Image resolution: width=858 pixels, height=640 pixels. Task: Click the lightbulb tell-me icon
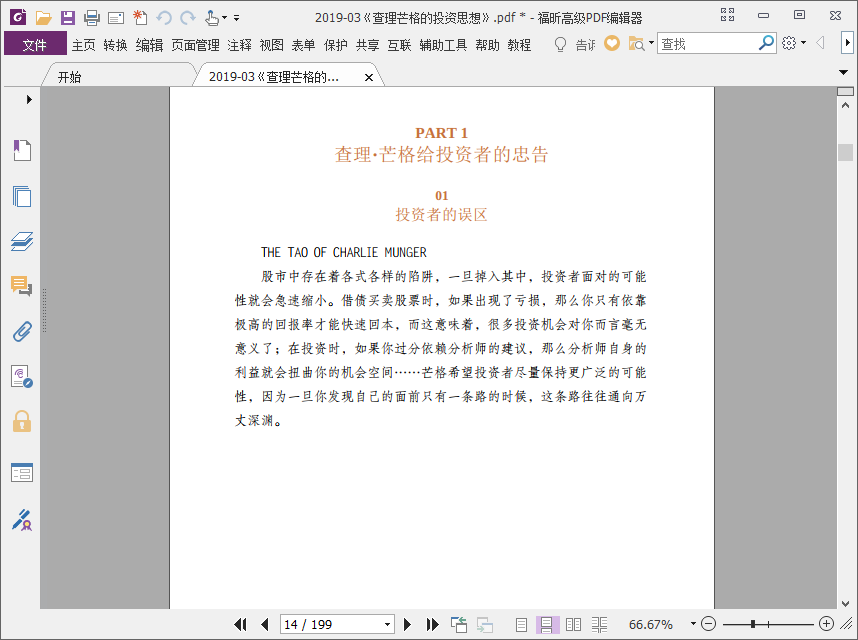560,44
